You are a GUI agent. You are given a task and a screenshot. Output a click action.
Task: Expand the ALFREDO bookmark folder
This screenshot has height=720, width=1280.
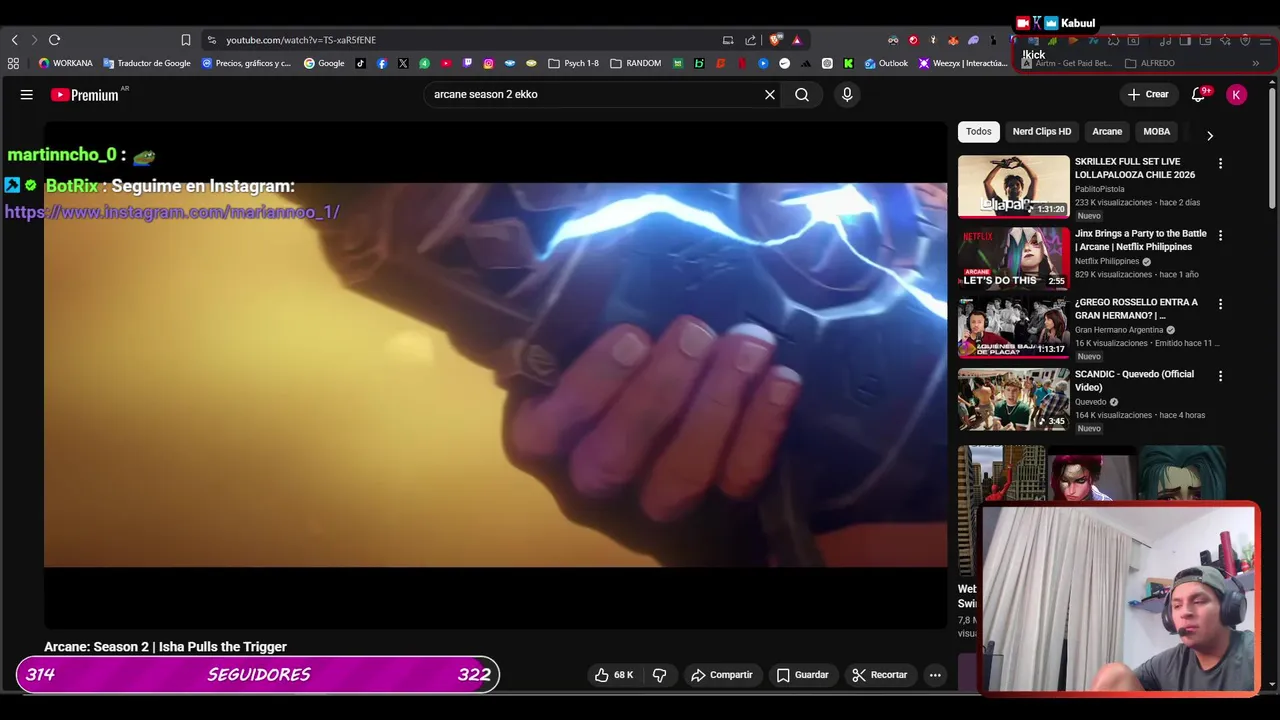[x=1150, y=63]
